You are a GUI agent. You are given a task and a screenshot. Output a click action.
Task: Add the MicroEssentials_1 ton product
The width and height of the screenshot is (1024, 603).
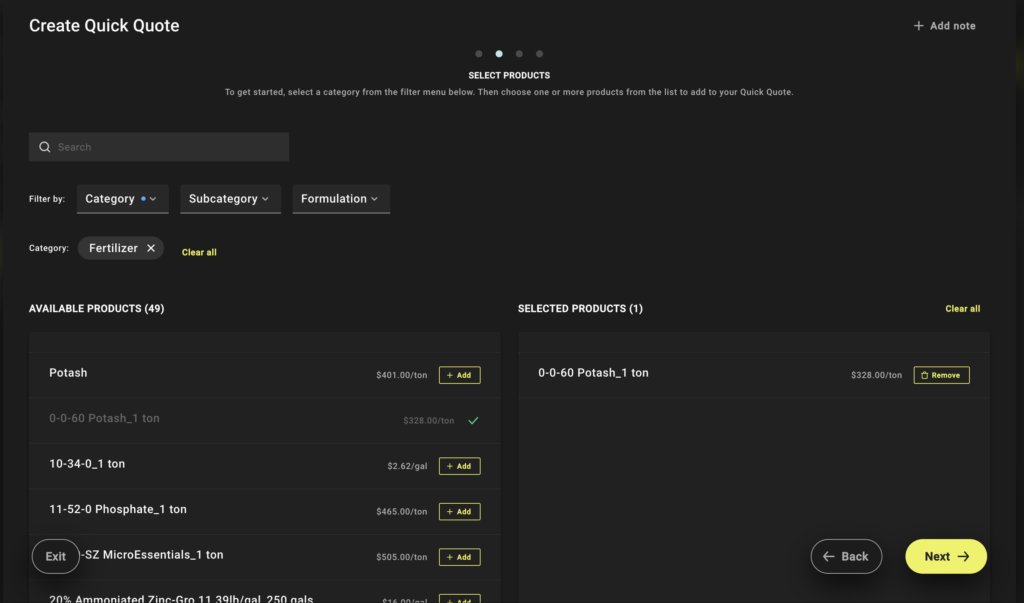click(459, 557)
